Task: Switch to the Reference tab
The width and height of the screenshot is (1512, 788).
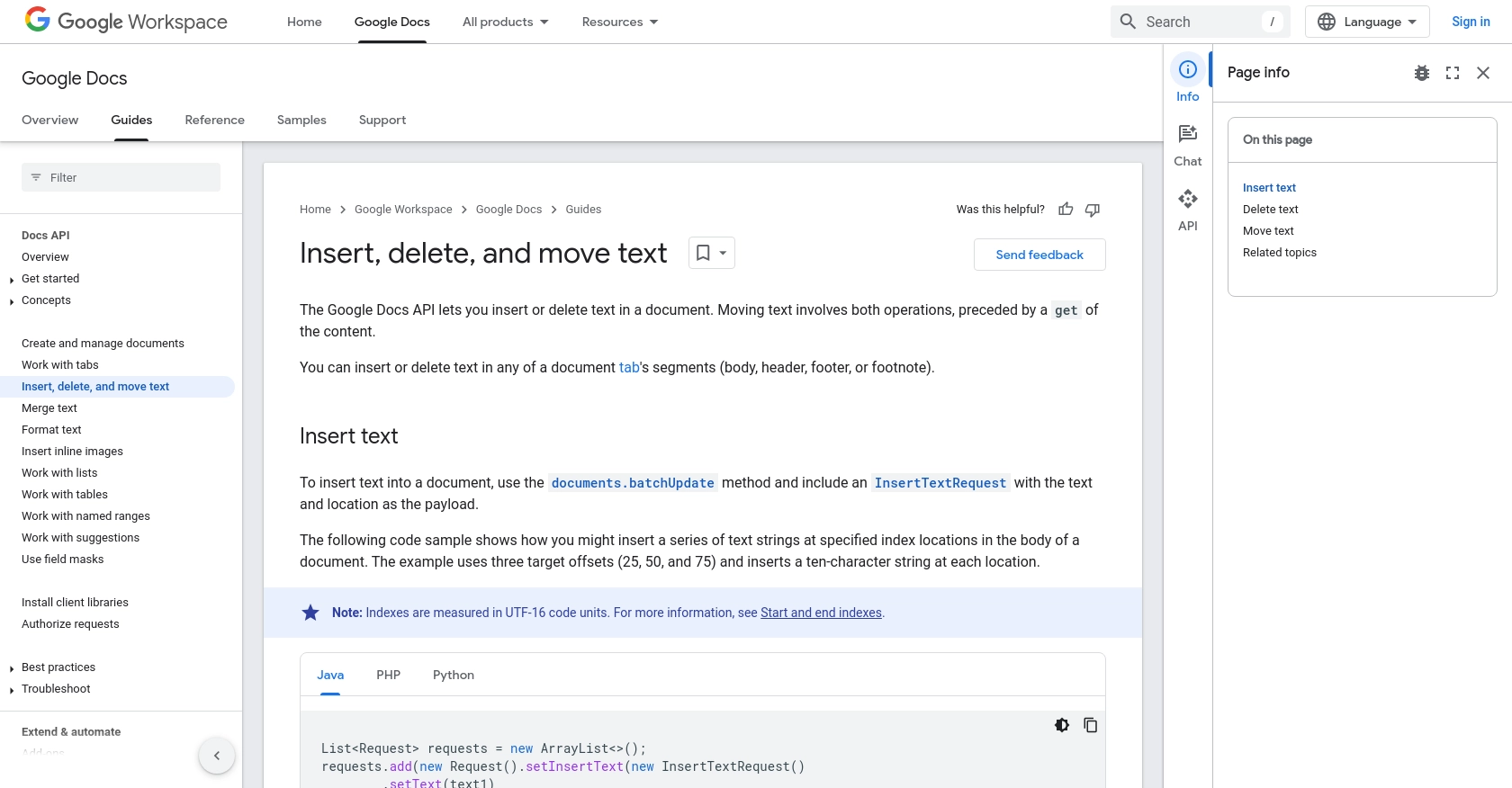Action: tap(214, 120)
